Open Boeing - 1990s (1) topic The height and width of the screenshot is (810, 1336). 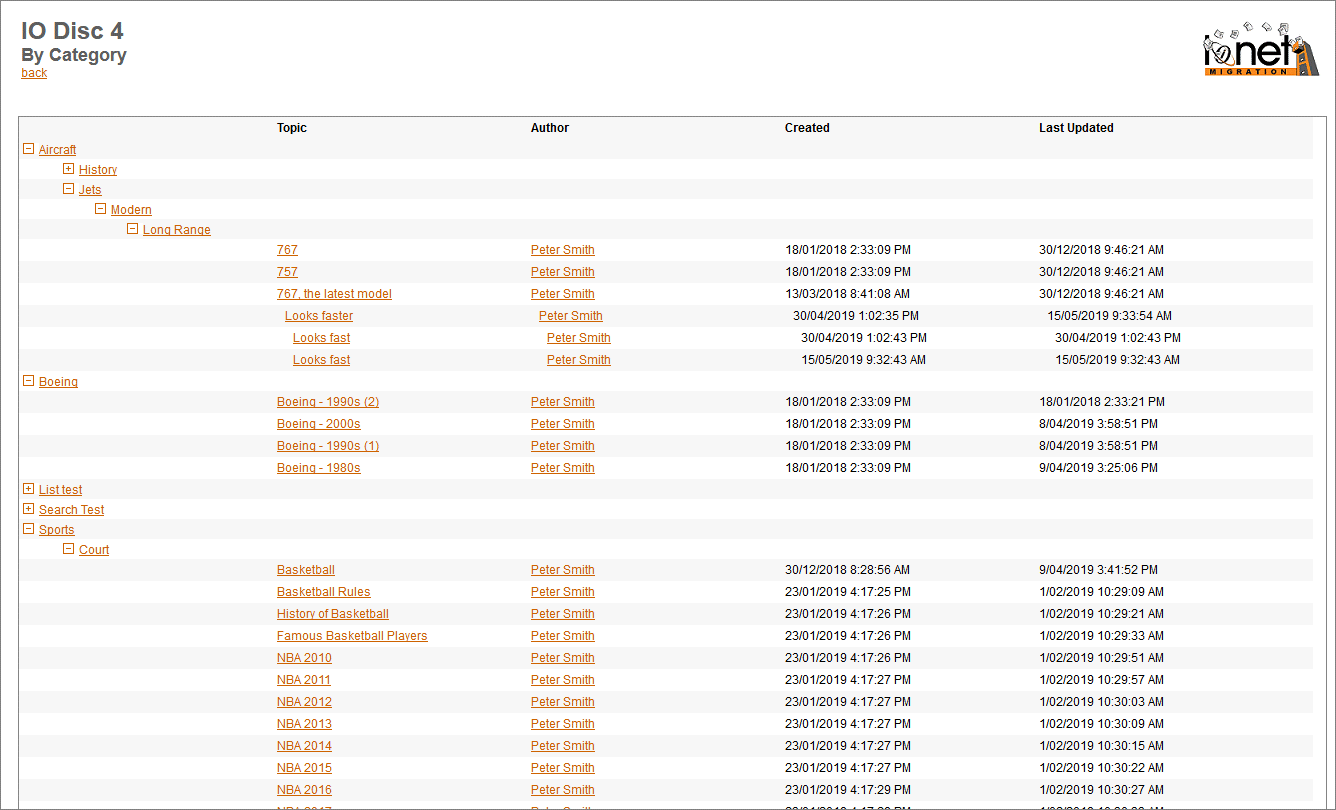coord(328,446)
